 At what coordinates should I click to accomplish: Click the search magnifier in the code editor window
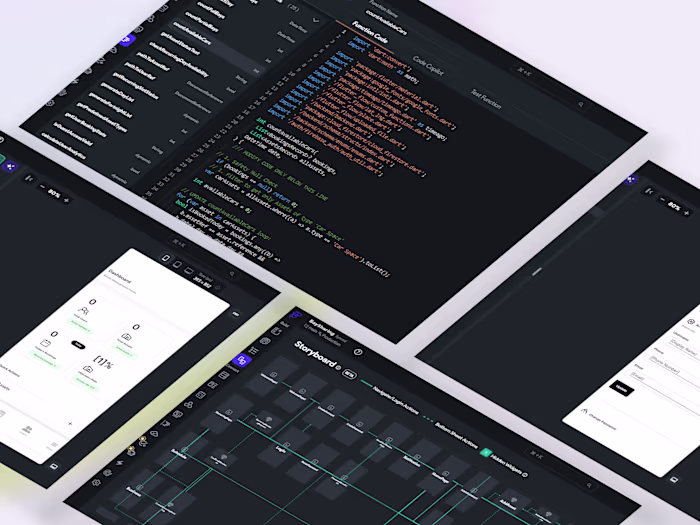[581, 104]
